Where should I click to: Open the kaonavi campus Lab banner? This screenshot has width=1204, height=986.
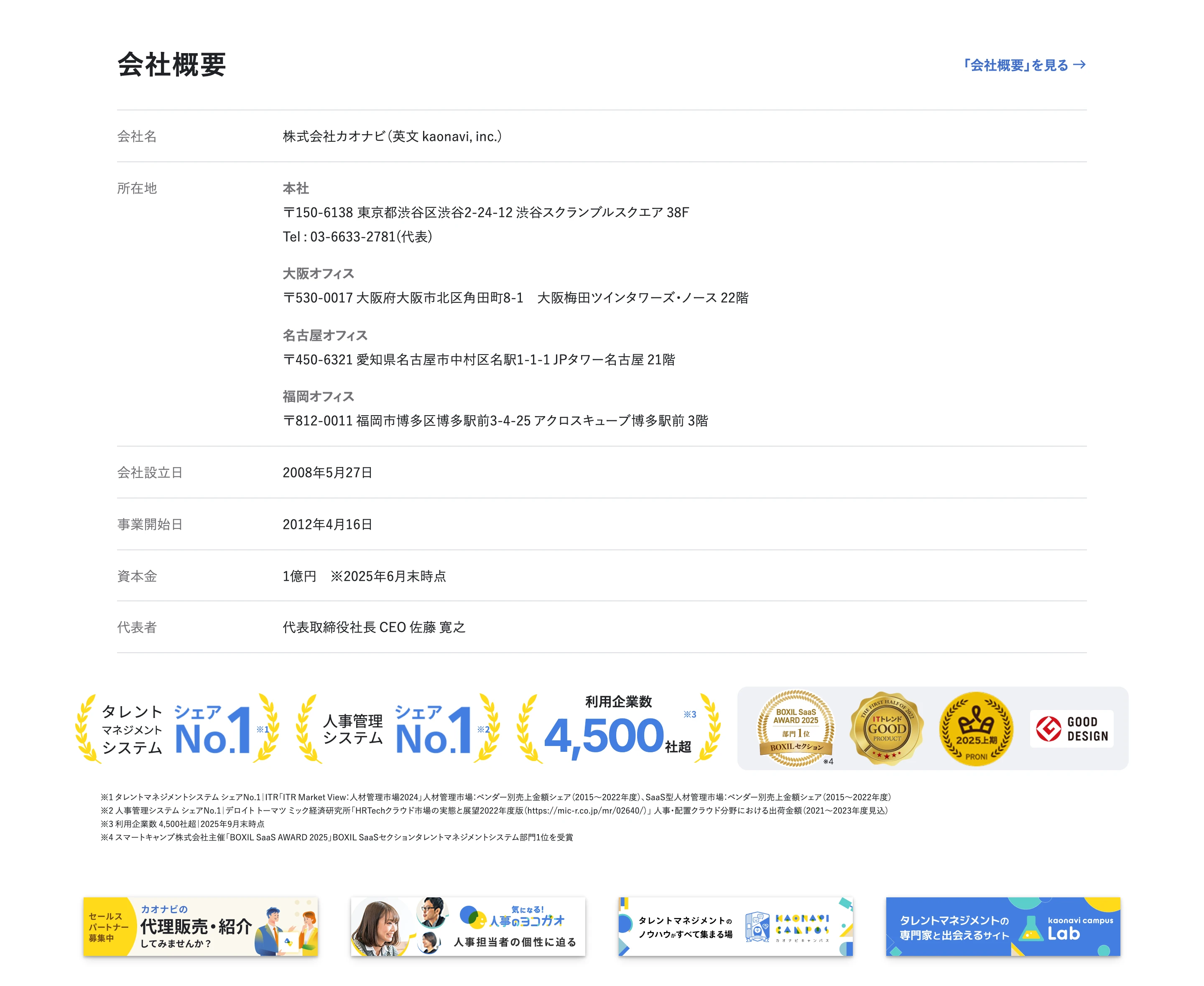point(1003,926)
